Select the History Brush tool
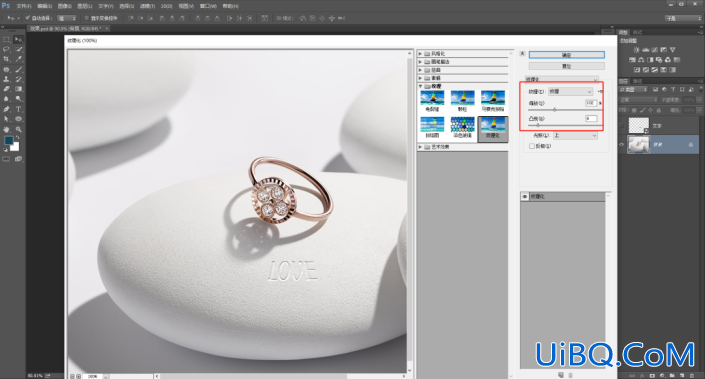The width and height of the screenshot is (705, 379). [x=18, y=80]
